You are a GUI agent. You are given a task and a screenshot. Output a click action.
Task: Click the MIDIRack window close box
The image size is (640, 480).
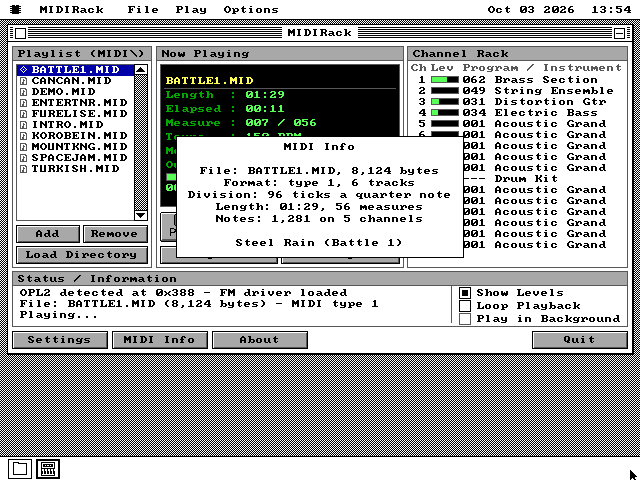click(20, 33)
